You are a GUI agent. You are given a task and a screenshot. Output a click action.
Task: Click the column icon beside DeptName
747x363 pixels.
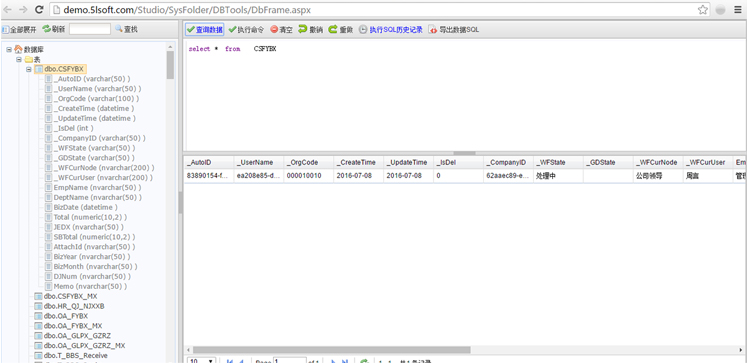pos(49,197)
